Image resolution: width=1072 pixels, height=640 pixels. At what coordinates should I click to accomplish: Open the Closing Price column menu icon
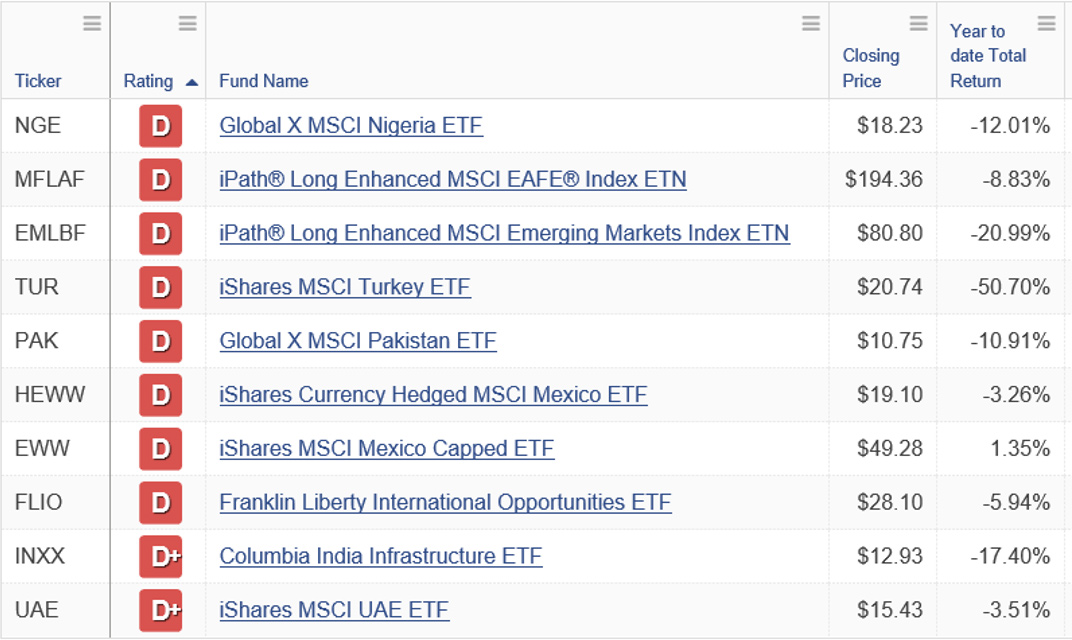coord(918,23)
